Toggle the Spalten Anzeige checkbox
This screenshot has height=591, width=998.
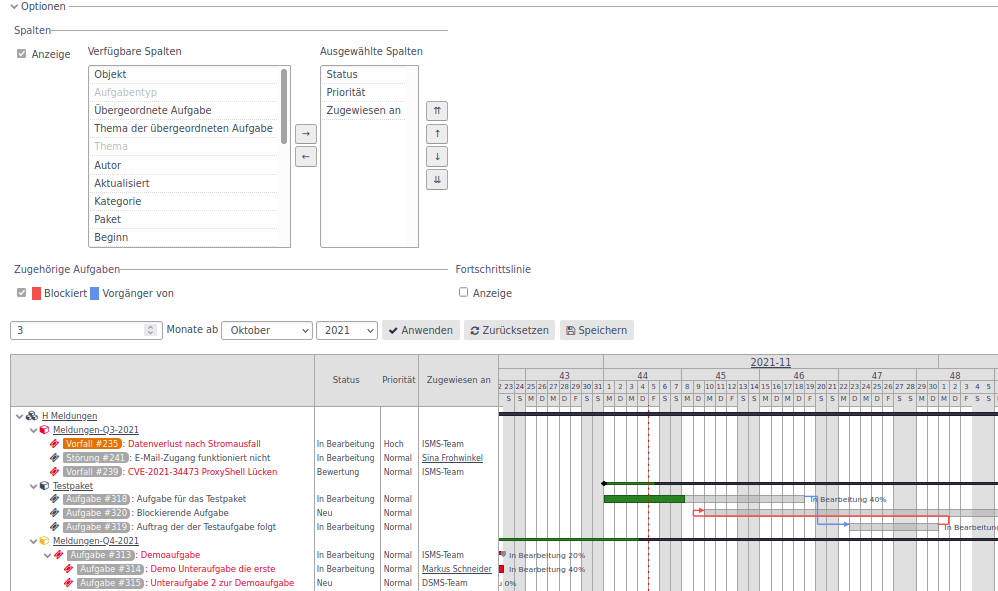point(22,54)
